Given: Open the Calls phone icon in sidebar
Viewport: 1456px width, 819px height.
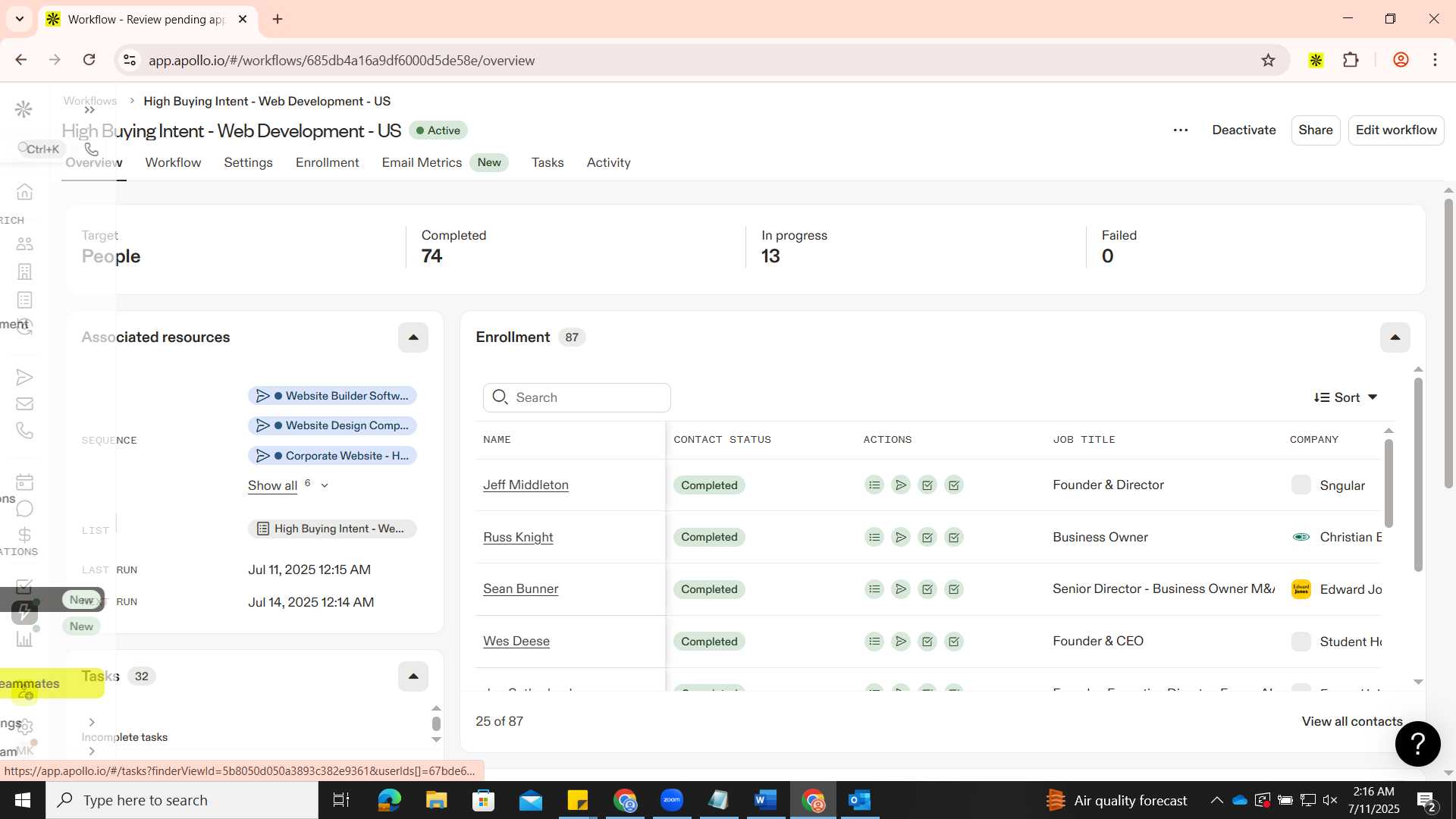Looking at the screenshot, I should click(x=24, y=431).
